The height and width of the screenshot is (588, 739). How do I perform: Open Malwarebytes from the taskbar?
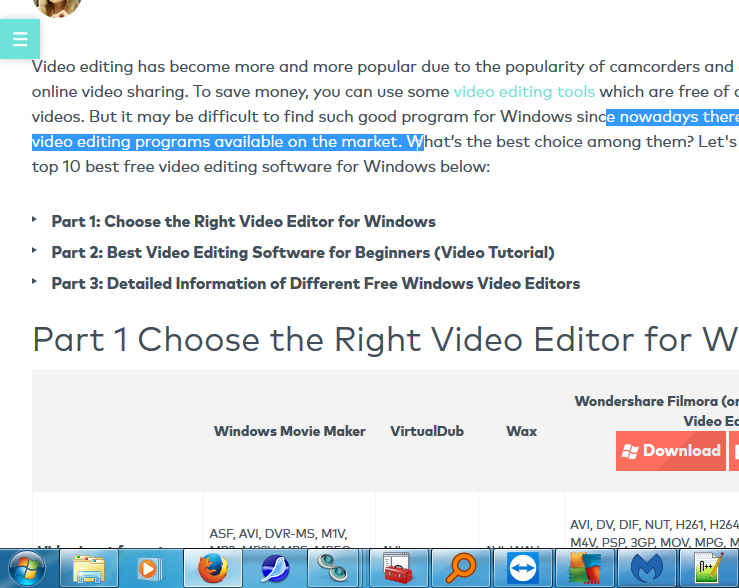click(x=647, y=569)
